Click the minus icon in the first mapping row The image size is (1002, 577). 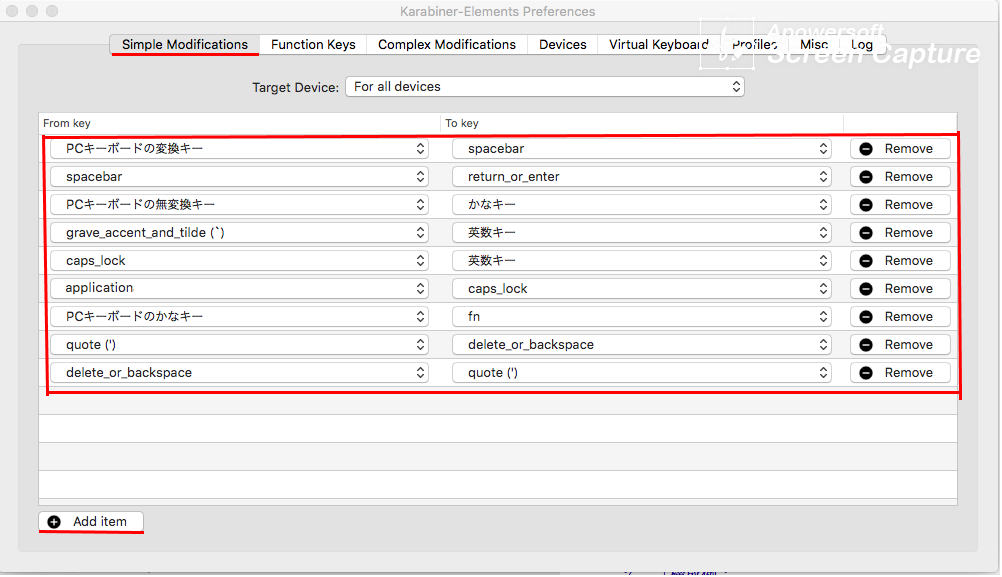click(x=866, y=149)
